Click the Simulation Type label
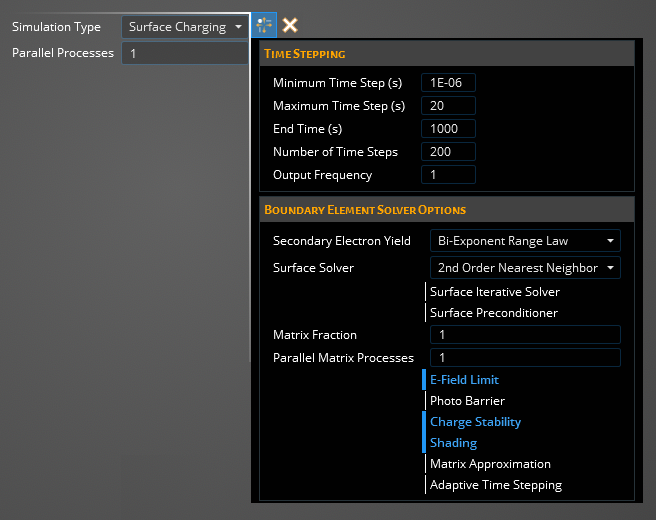 [56, 27]
